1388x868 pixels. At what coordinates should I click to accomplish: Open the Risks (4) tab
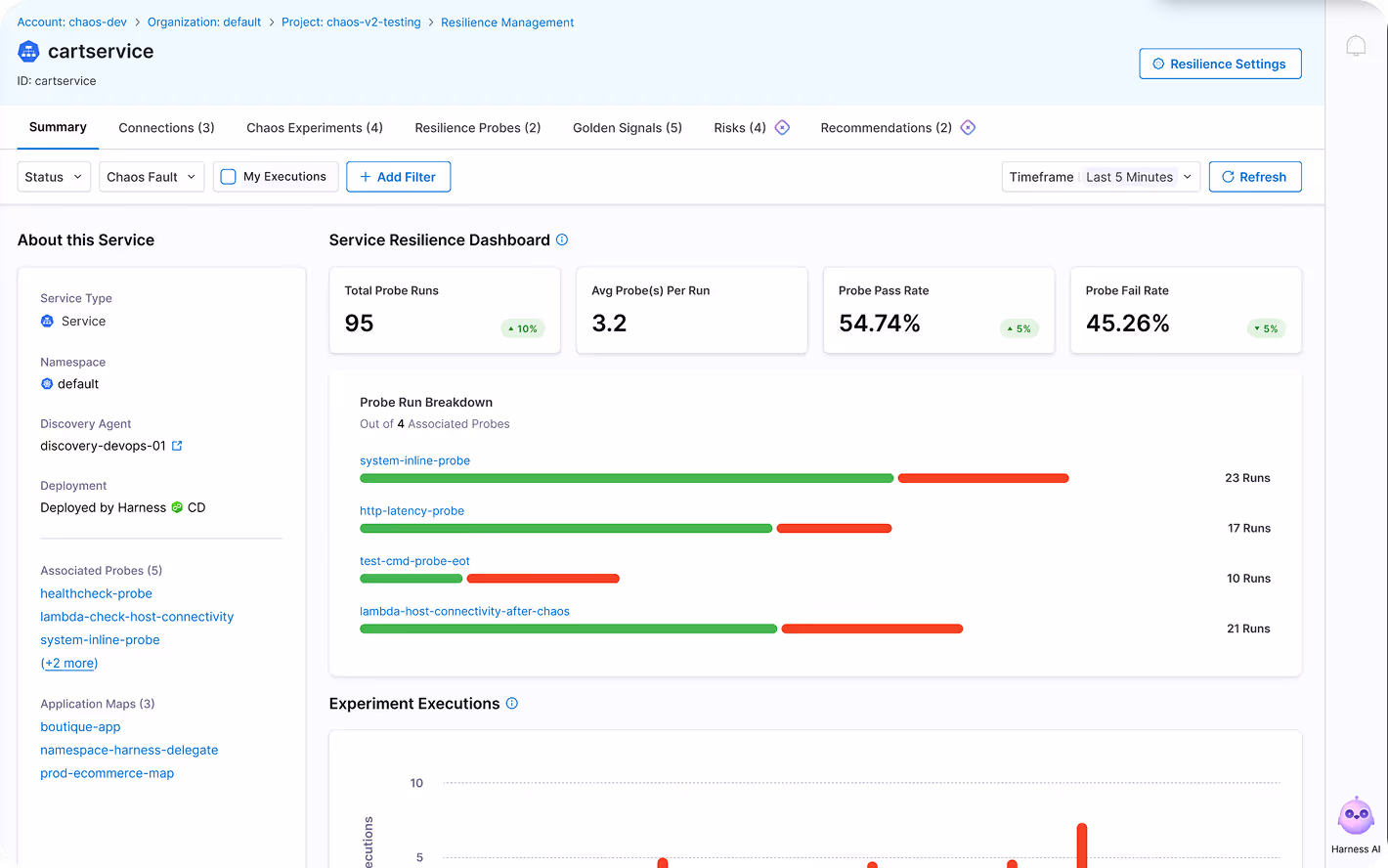click(x=740, y=128)
